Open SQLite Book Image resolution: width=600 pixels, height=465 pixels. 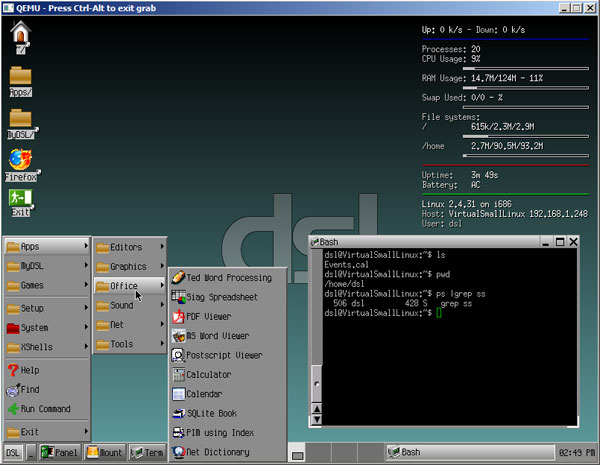pyautogui.click(x=228, y=413)
